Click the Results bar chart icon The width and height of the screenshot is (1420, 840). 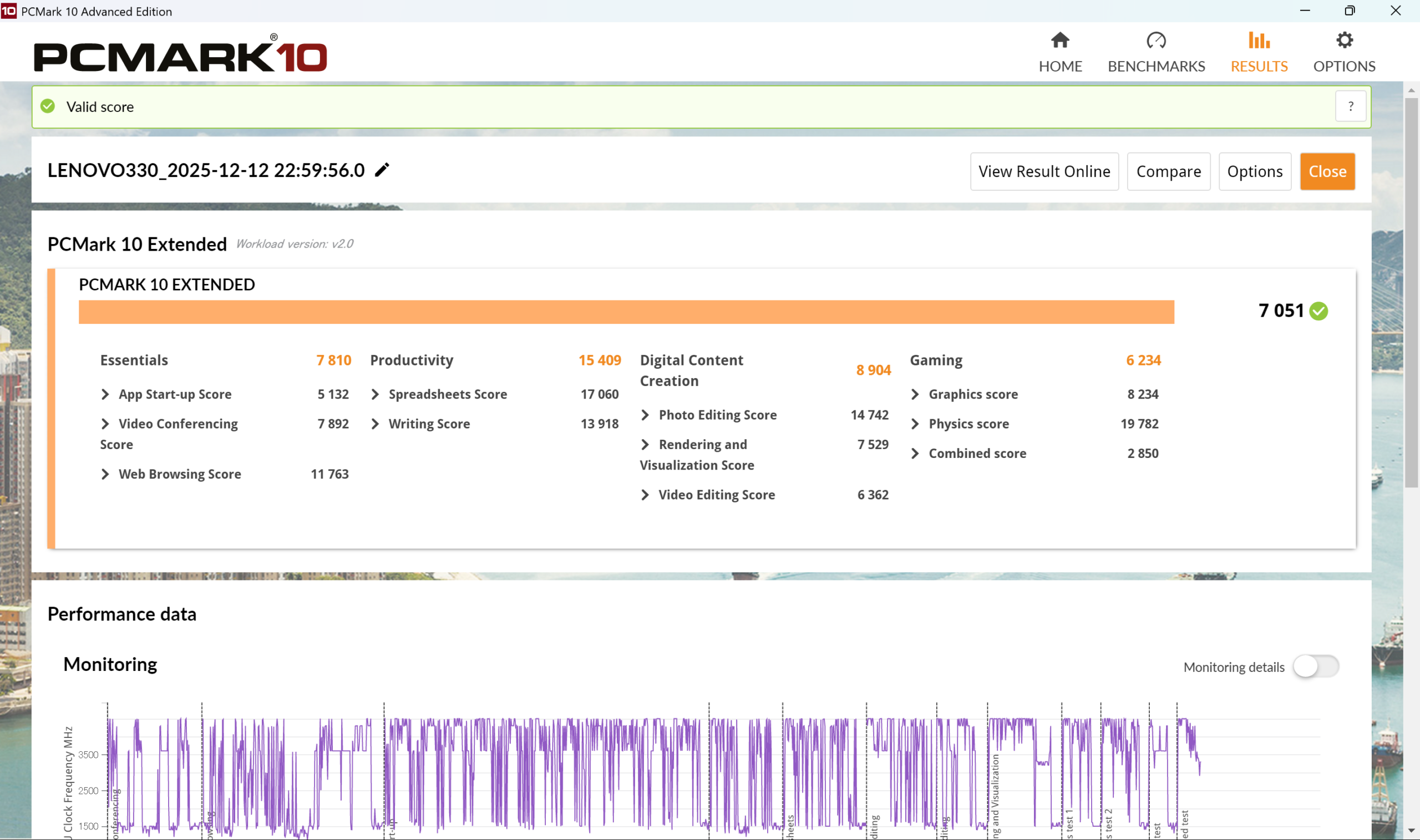coord(1259,41)
